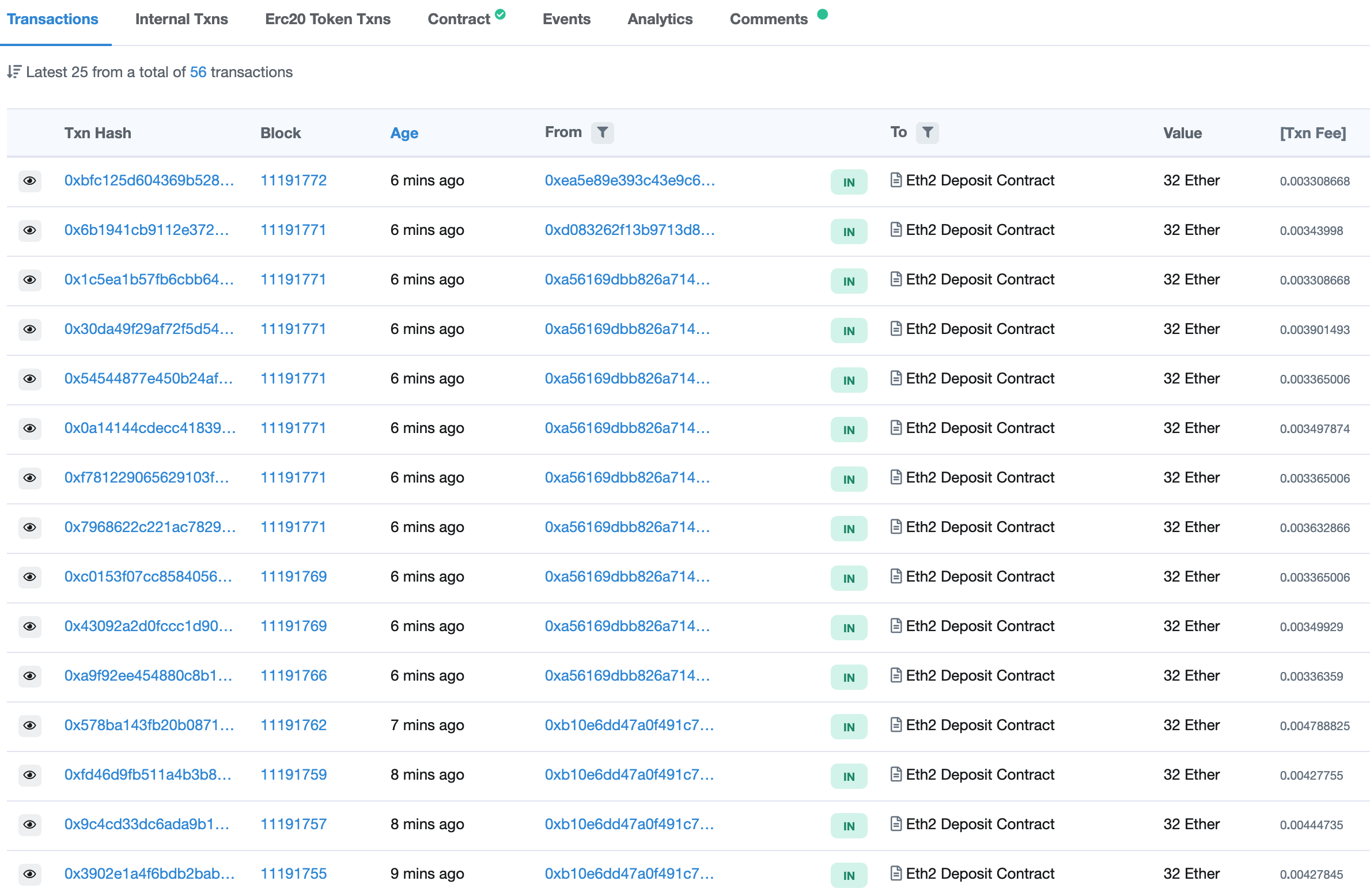This screenshot has width=1370, height=896.
Task: Toggle the [Txn Fee] column header
Action: [1313, 133]
